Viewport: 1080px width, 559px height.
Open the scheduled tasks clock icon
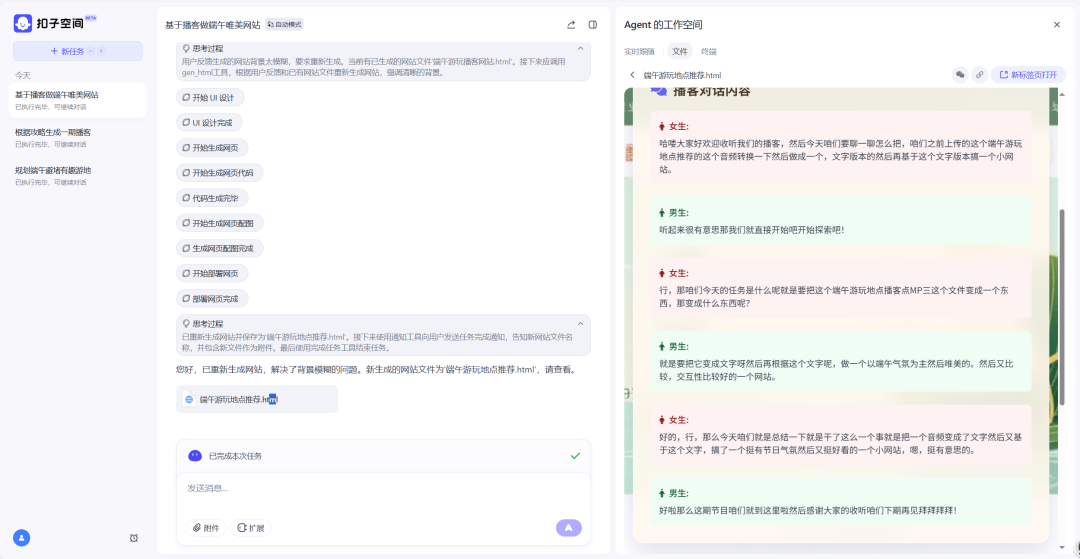134,538
